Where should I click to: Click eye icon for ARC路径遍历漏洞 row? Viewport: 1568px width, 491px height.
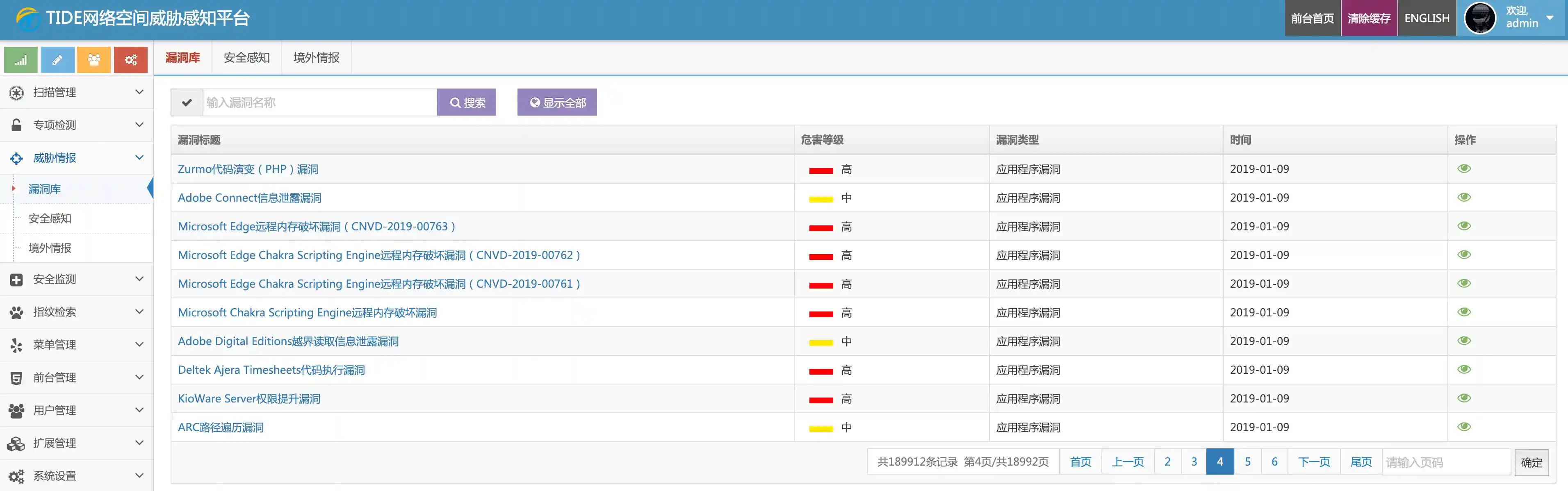point(1464,427)
